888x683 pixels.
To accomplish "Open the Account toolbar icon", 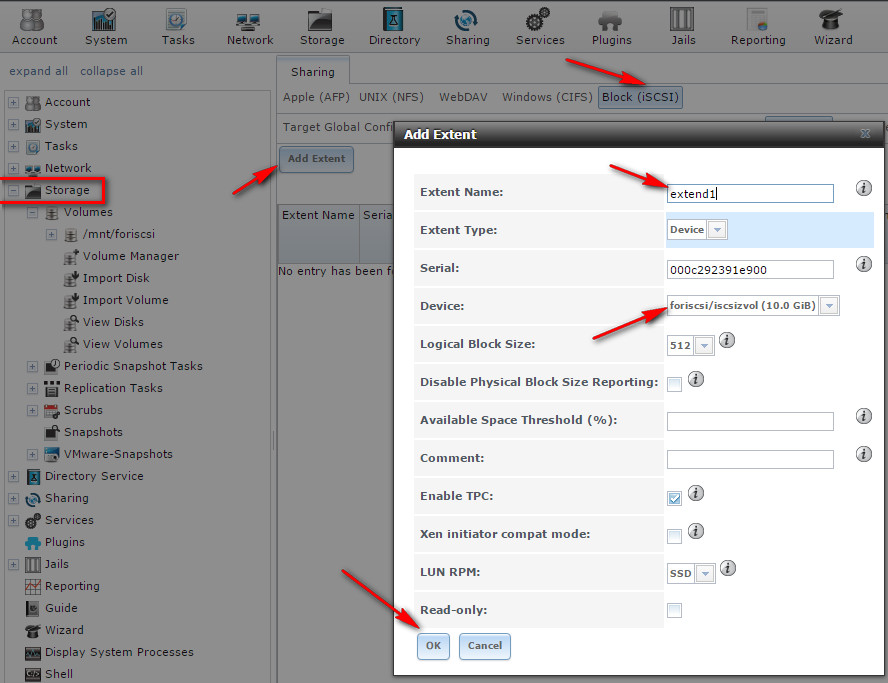I will (34, 27).
